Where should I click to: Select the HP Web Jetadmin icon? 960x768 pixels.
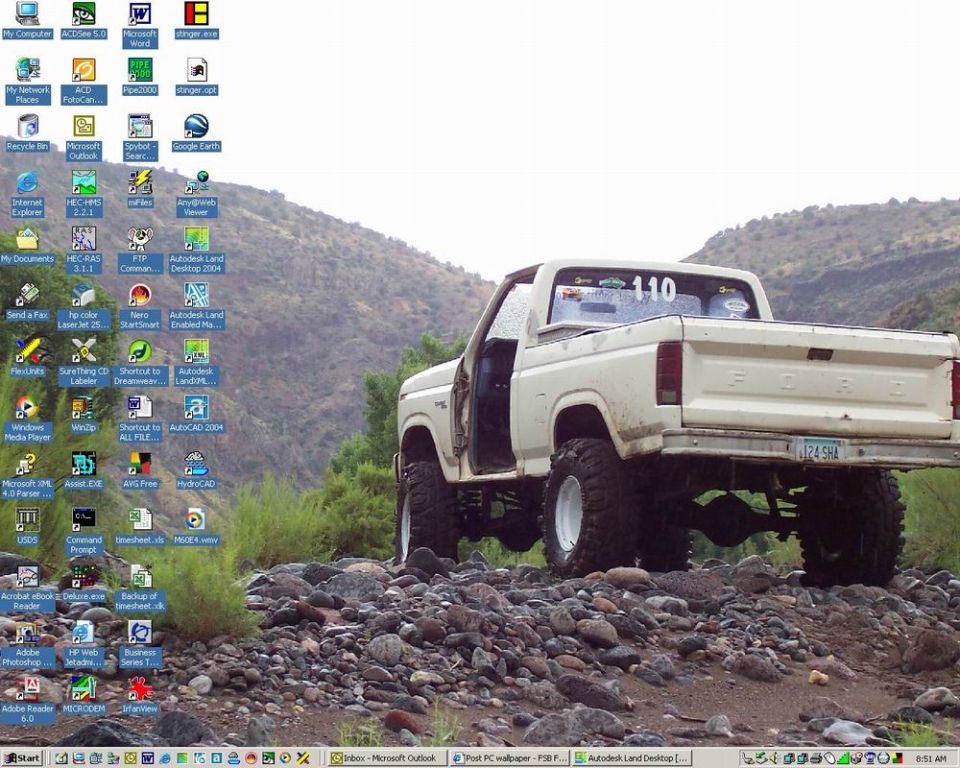point(83,644)
